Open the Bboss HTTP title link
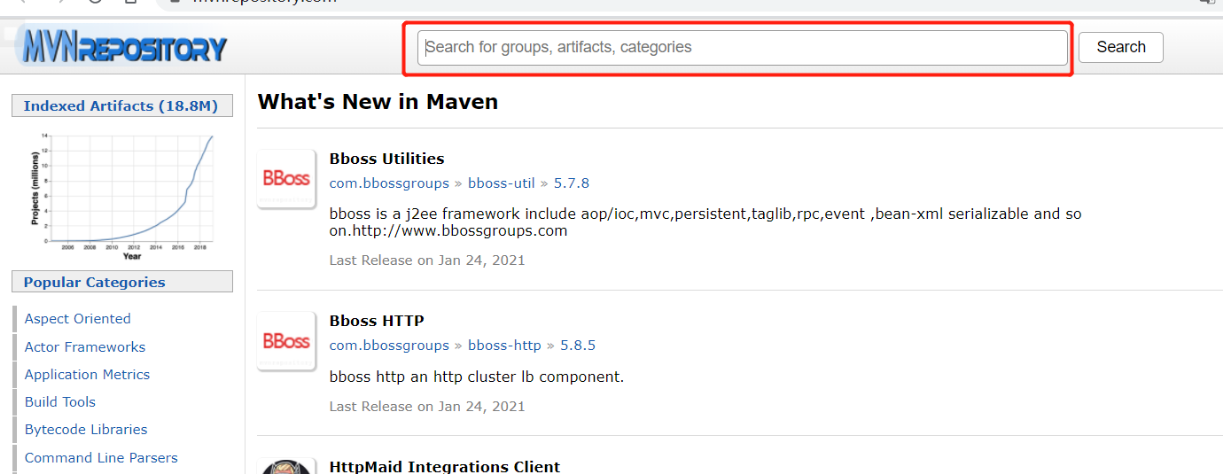Screen dimensions: 1223x476 (x=377, y=321)
